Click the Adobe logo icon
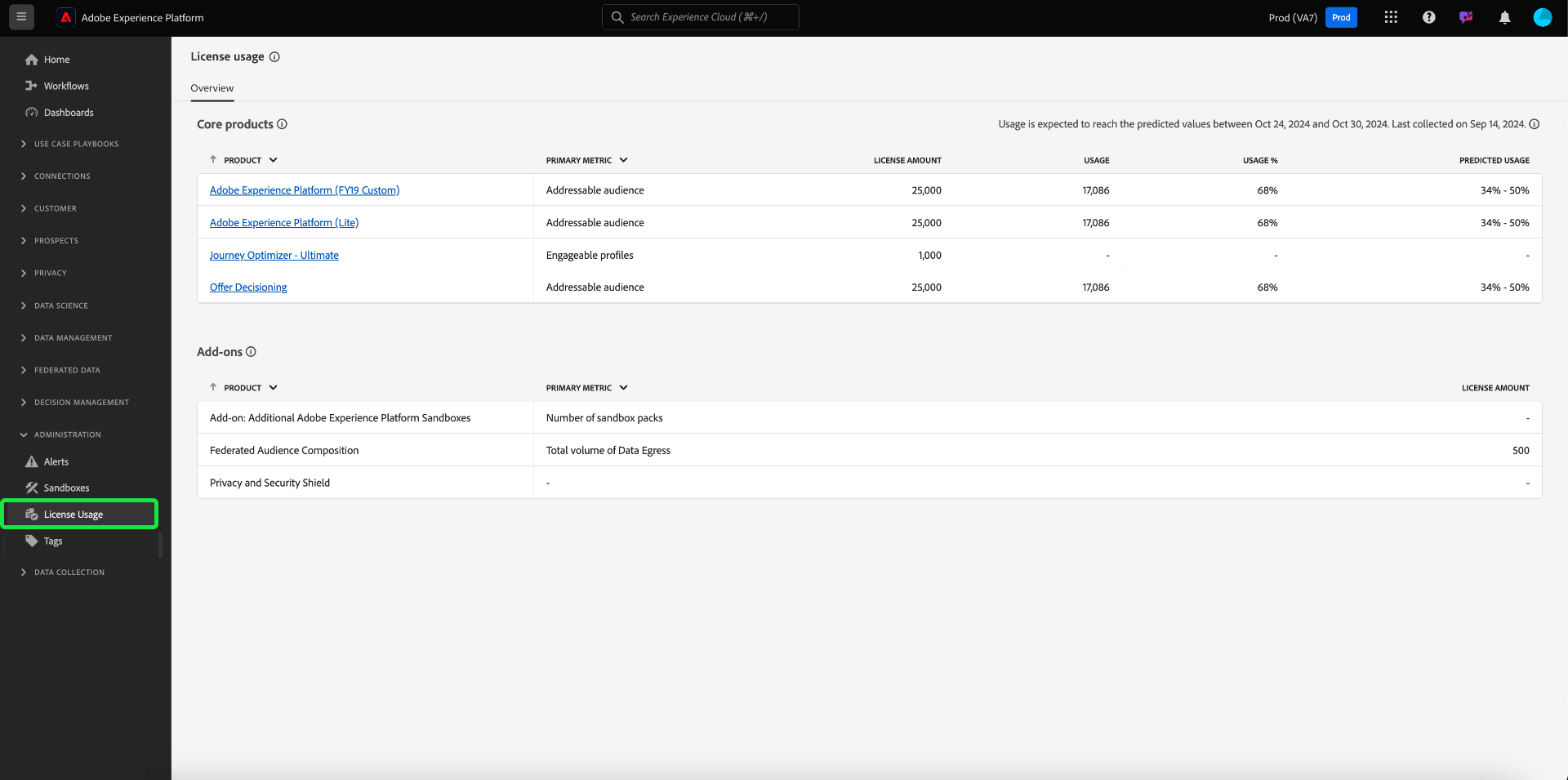This screenshot has height=780, width=1568. point(66,17)
